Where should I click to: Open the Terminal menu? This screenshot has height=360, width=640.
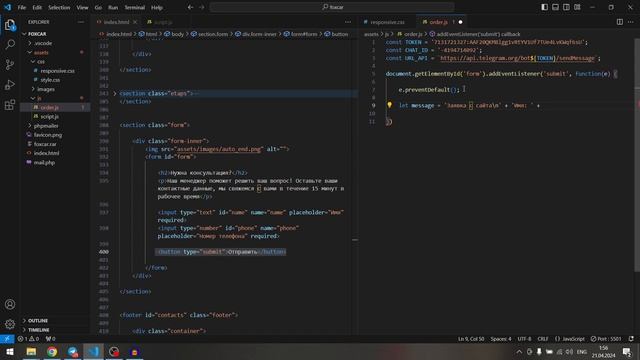(x=135, y=7)
